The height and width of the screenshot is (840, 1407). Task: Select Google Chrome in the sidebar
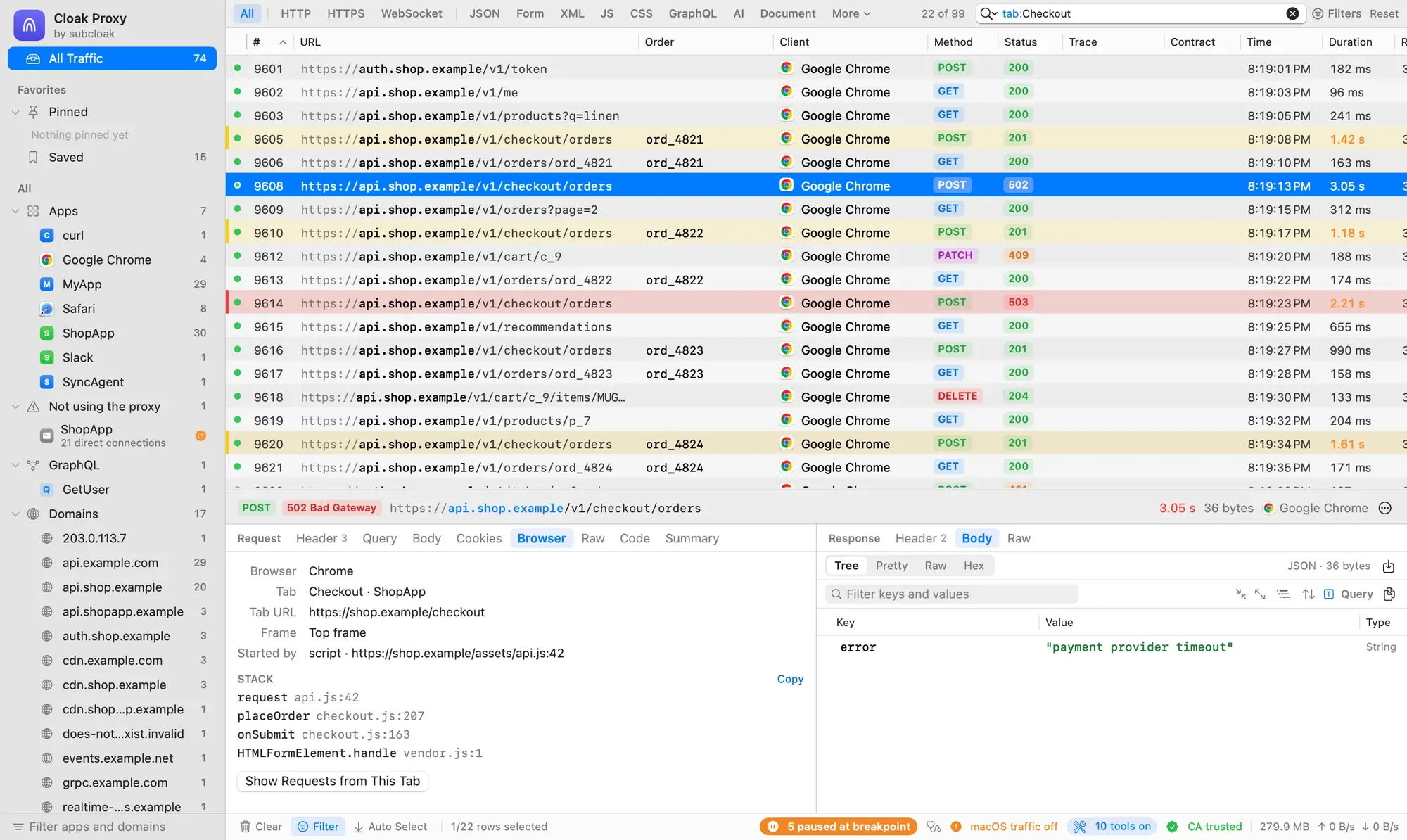[x=112, y=260]
